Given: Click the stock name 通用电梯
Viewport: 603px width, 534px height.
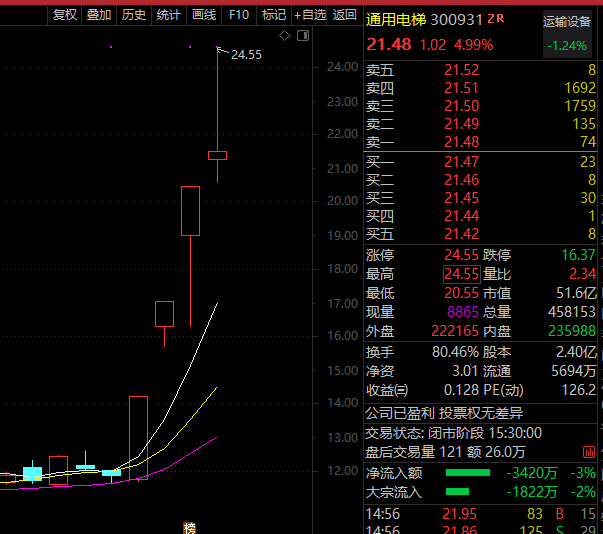Looking at the screenshot, I should 396,20.
